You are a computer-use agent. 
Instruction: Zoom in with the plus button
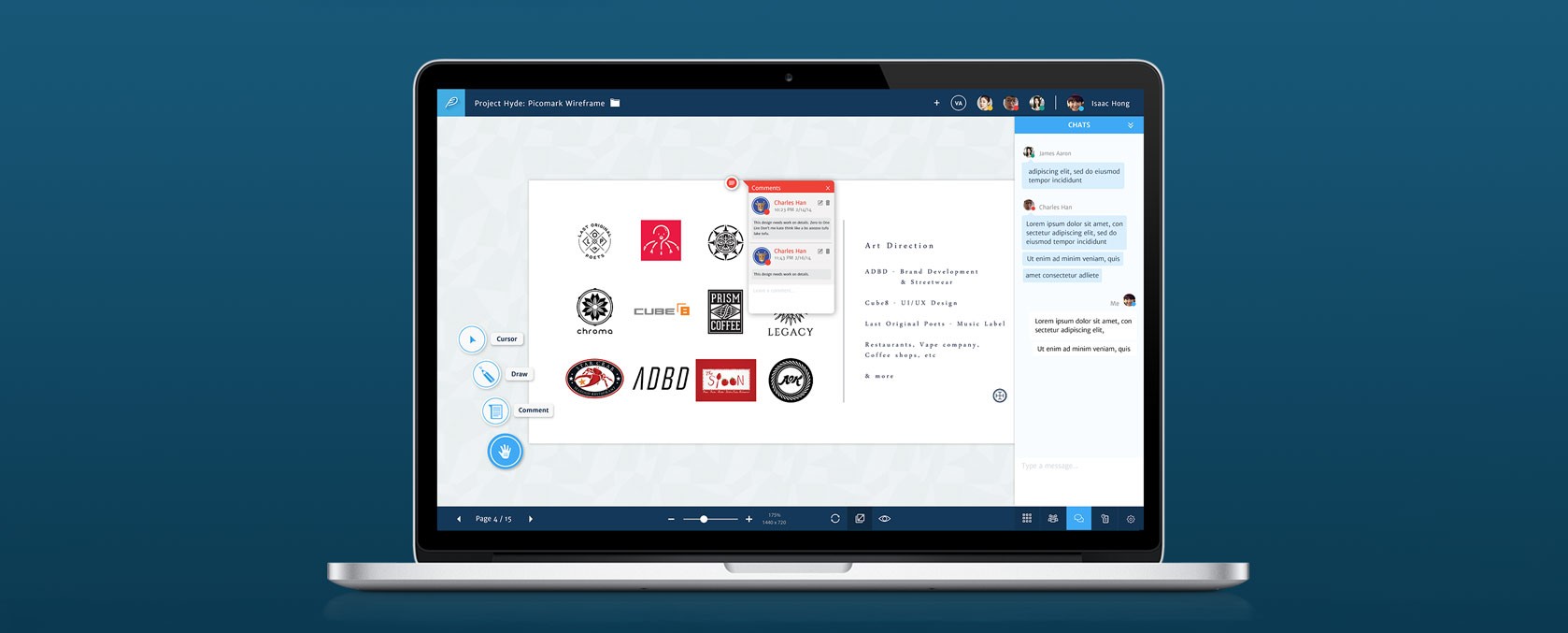748,519
